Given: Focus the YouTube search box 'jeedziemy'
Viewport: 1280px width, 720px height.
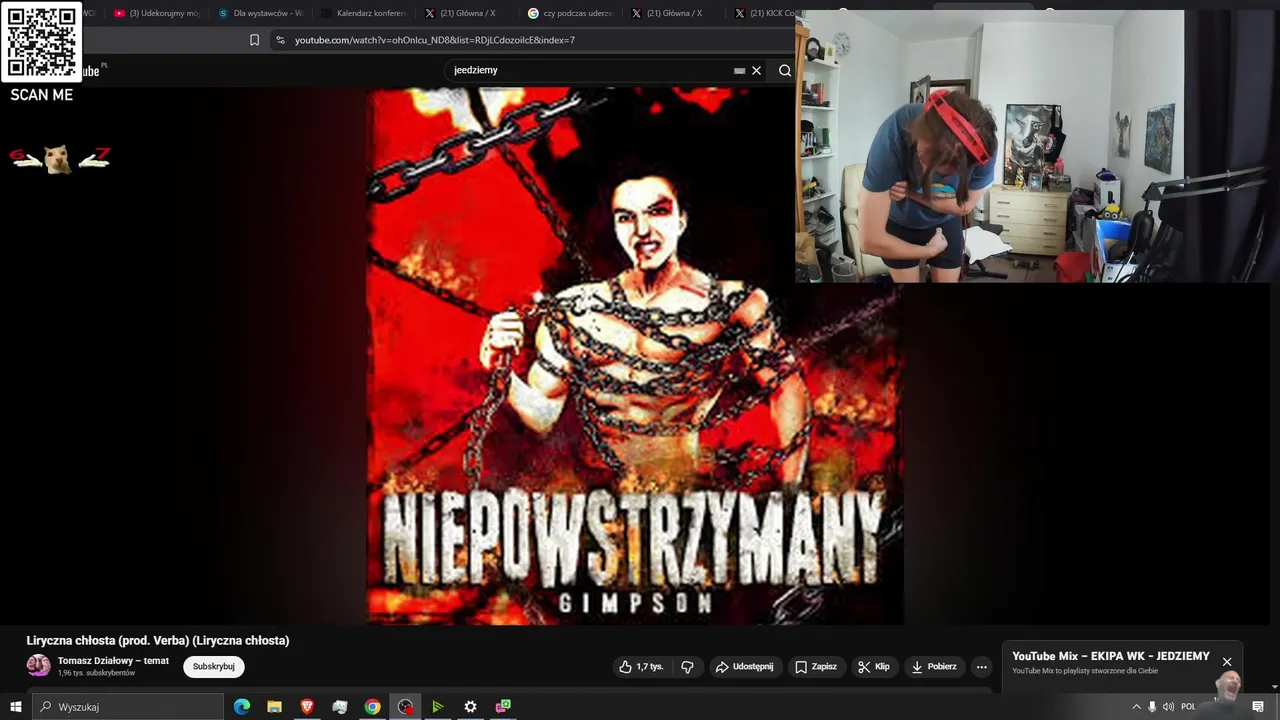Looking at the screenshot, I should 590,70.
